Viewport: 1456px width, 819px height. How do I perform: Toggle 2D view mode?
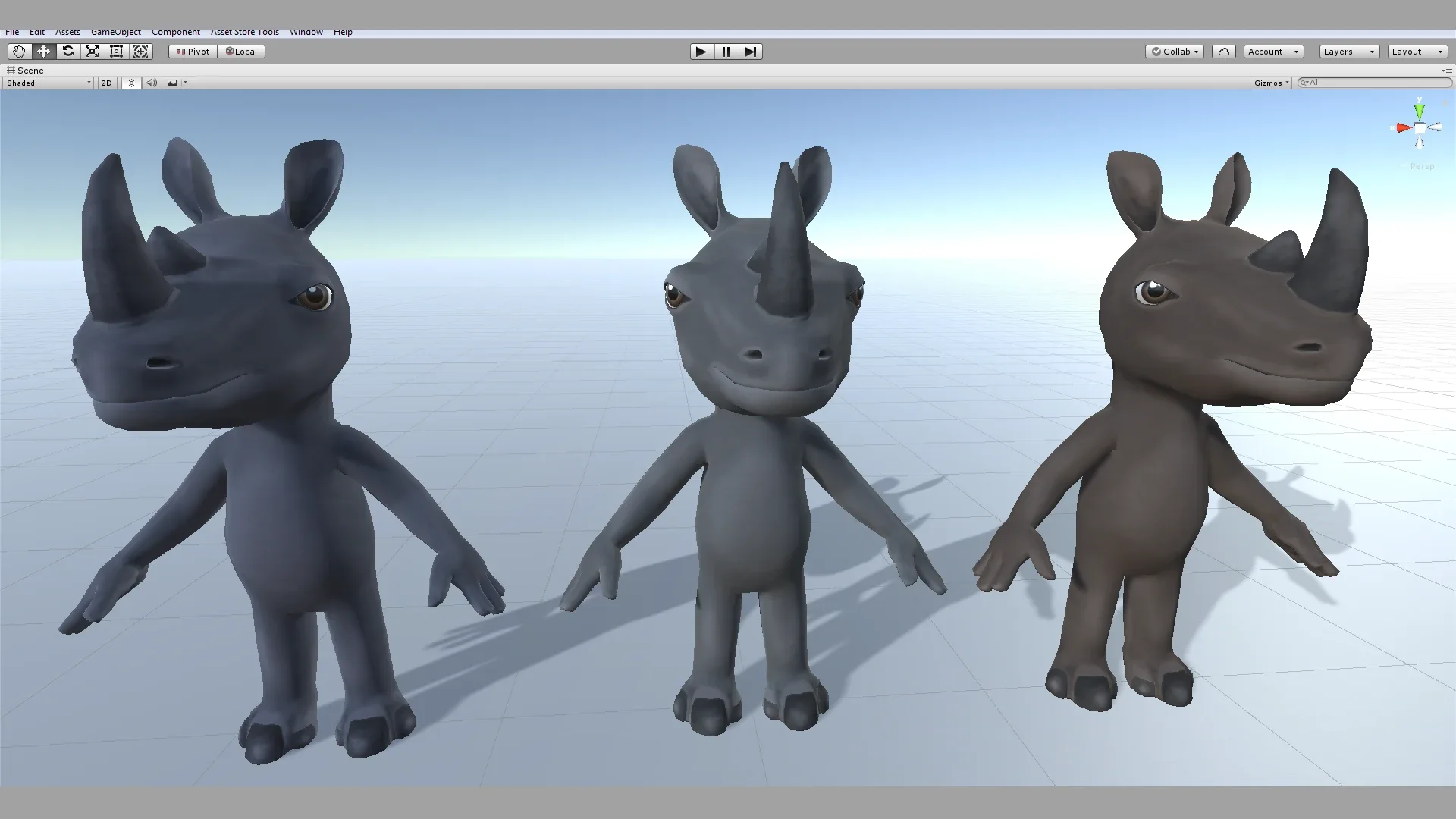point(106,83)
